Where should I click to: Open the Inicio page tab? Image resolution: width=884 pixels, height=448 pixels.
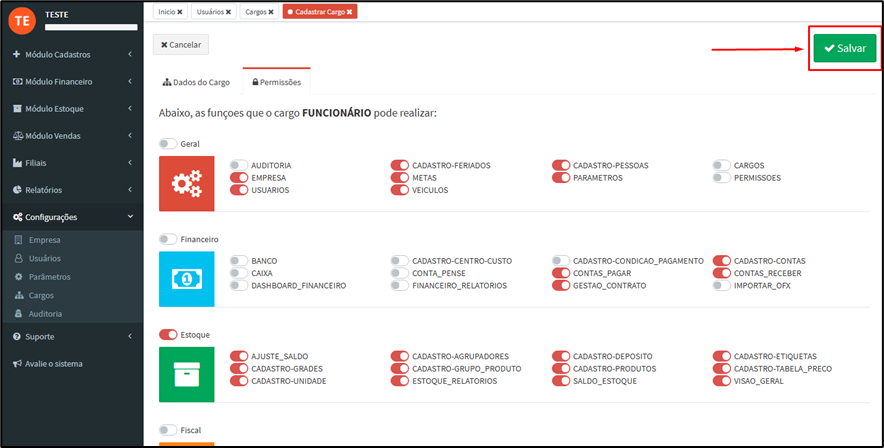point(170,12)
